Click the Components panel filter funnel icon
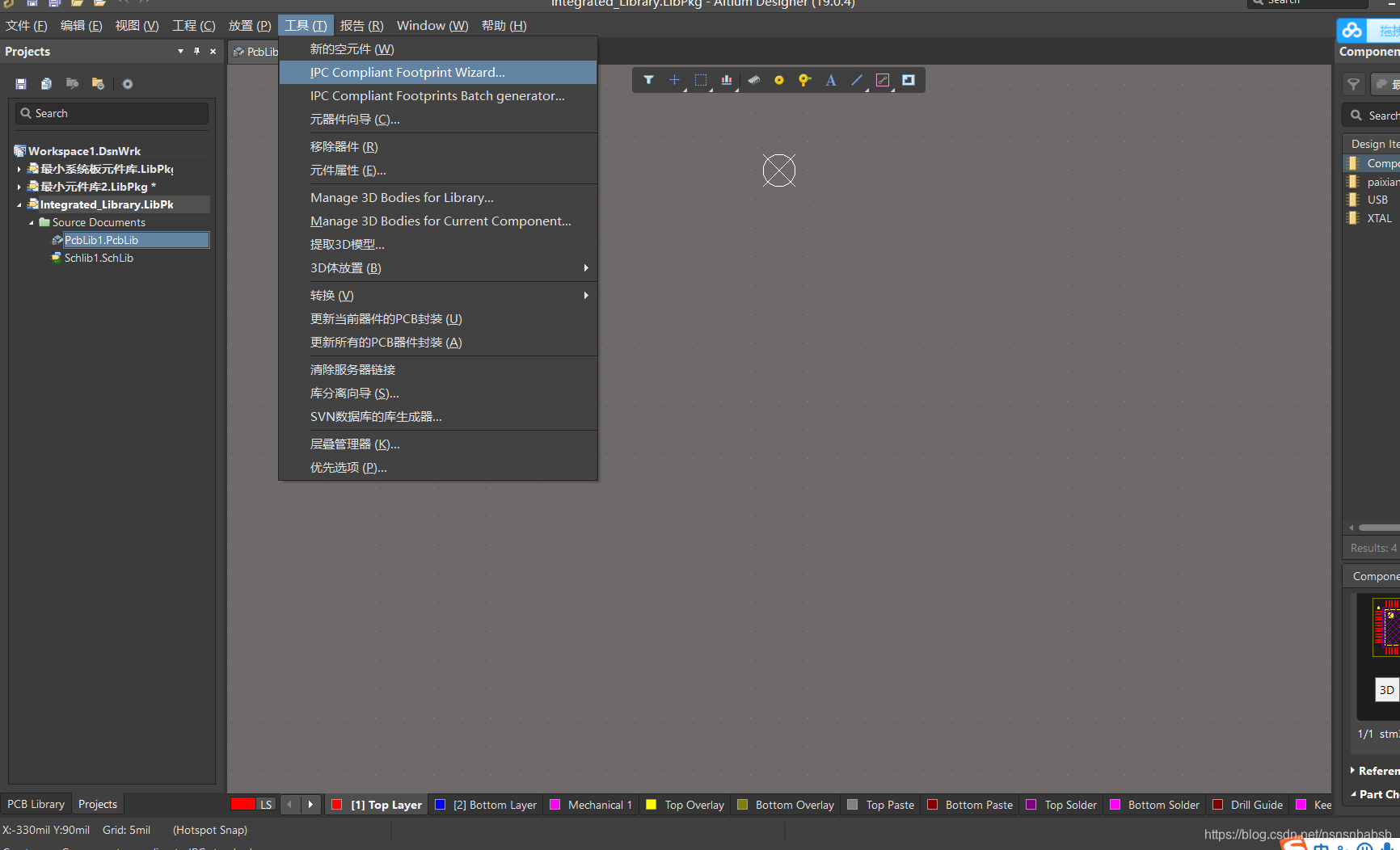Viewport: 1400px width, 850px height. tap(1354, 84)
